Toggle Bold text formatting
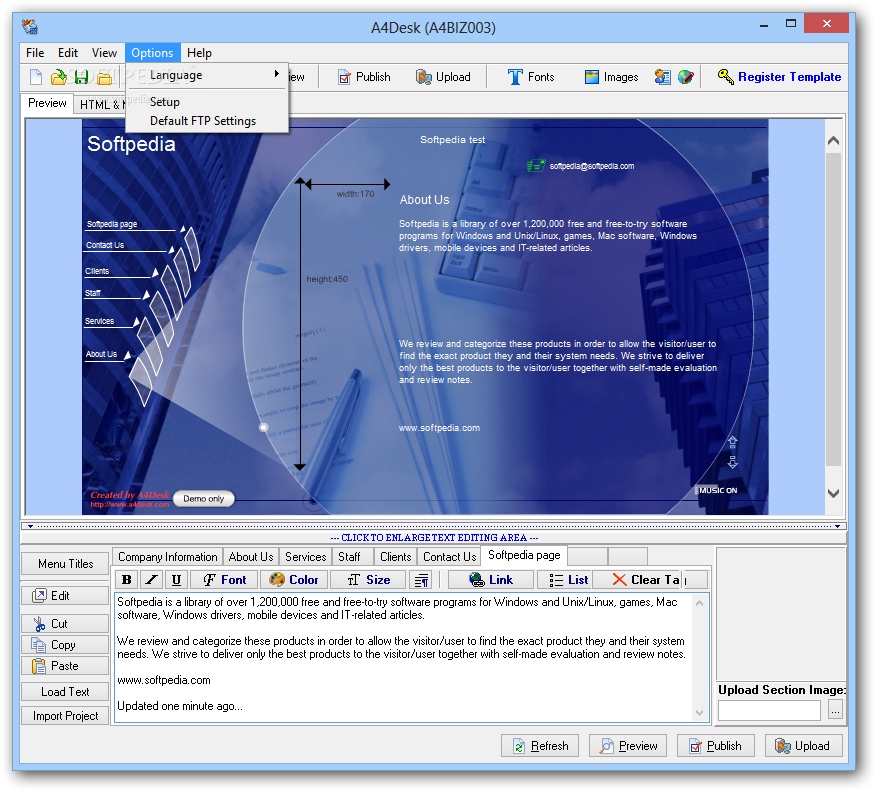Screen dimensions: 876x791 (x=127, y=580)
